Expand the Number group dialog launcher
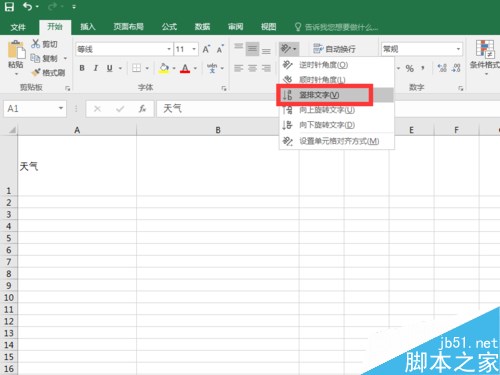The height and width of the screenshot is (375, 500). tap(461, 88)
